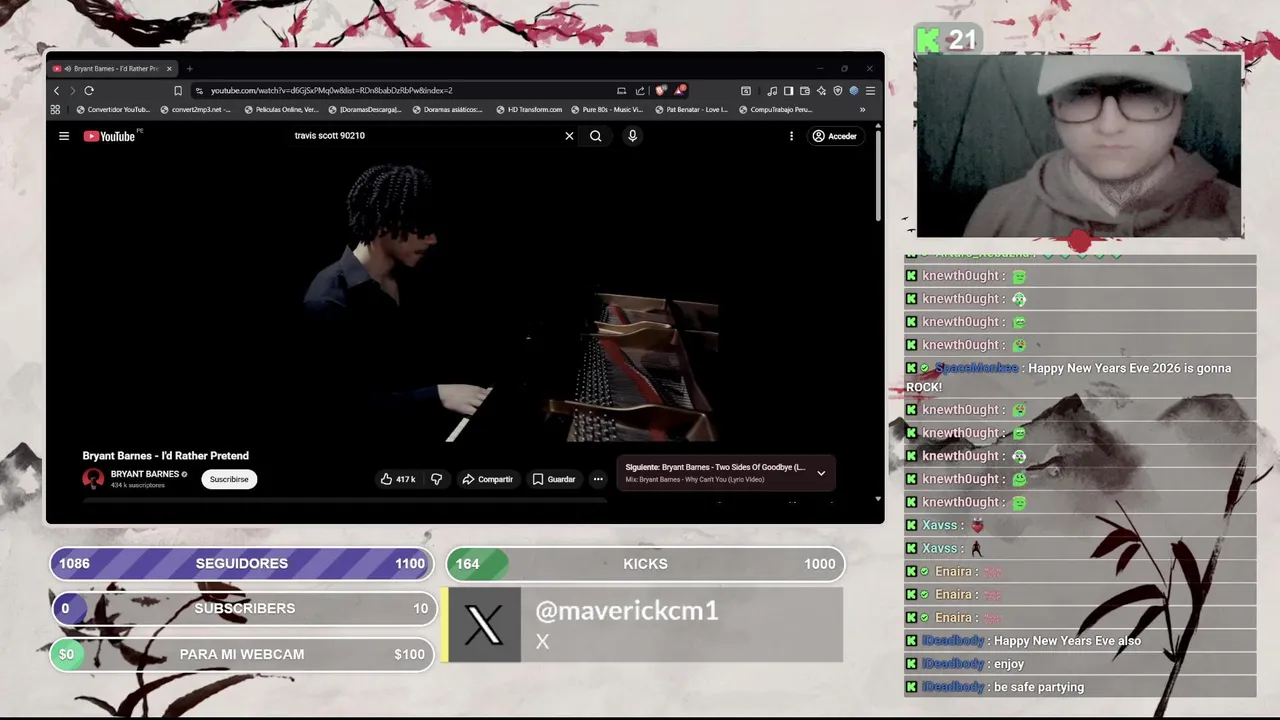Click the Acceder sign-in button
1280x720 pixels.
[x=835, y=136]
